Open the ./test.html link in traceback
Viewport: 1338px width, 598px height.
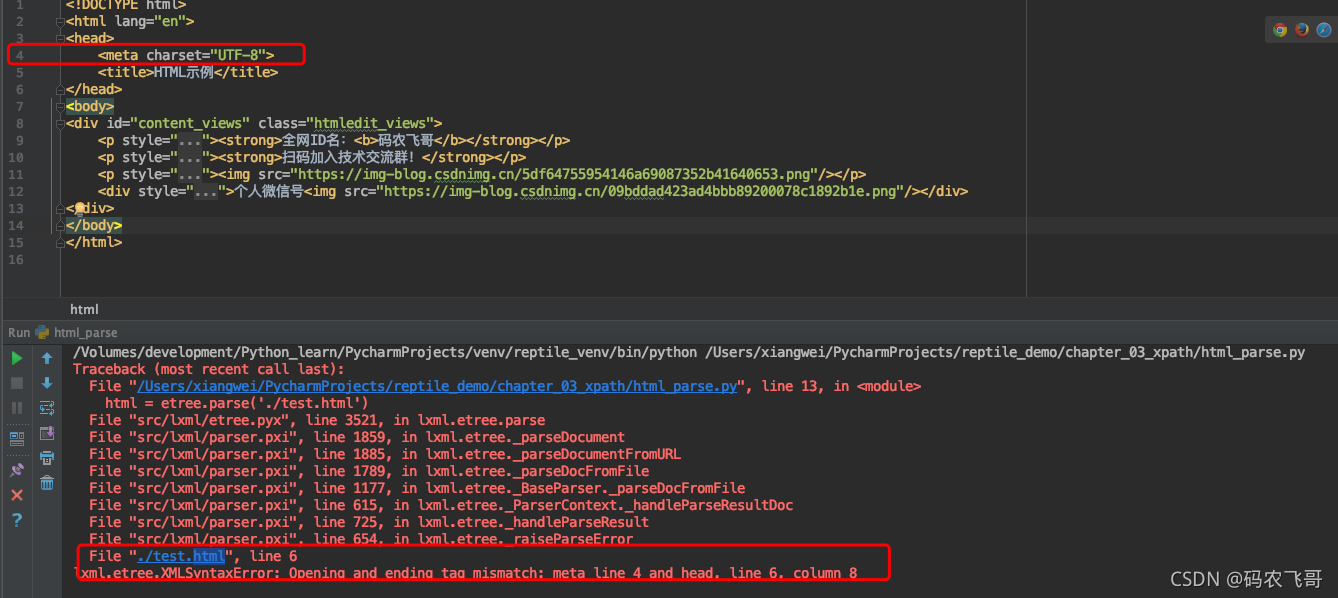(x=181, y=556)
